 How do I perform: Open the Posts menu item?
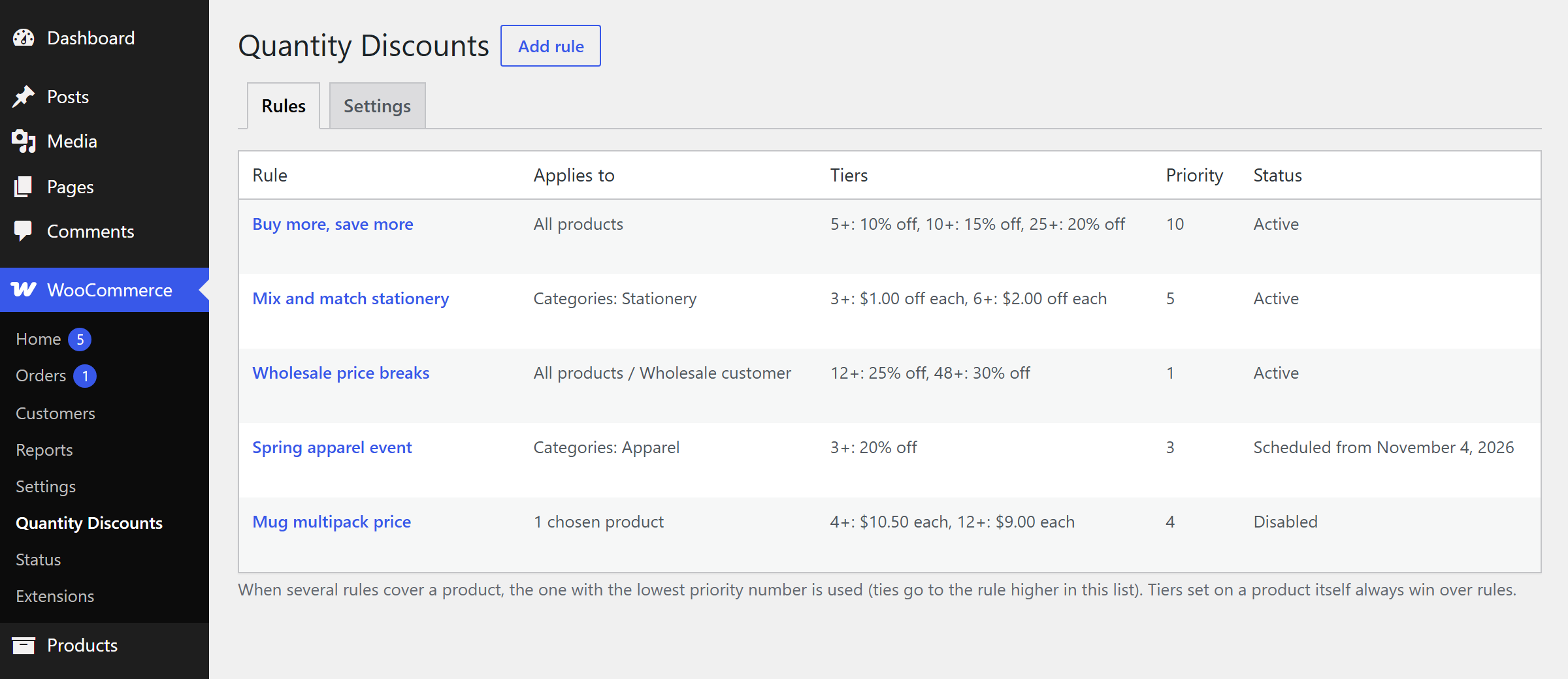(105, 97)
